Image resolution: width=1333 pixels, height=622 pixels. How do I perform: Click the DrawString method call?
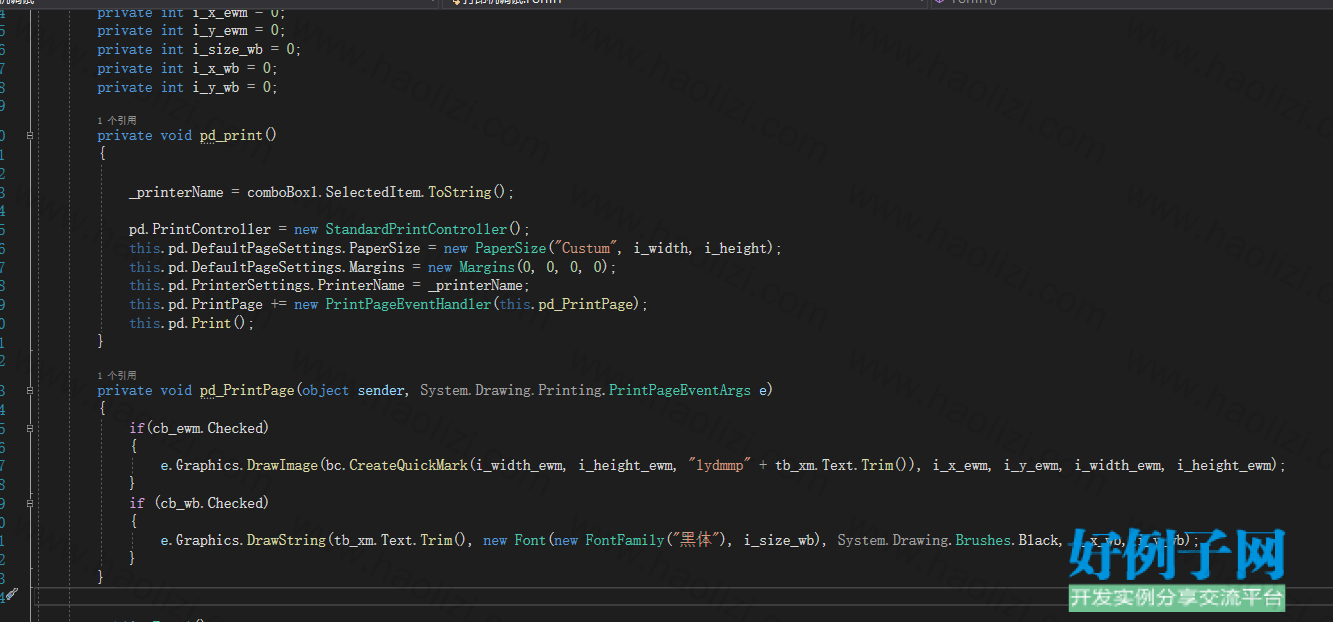(286, 540)
